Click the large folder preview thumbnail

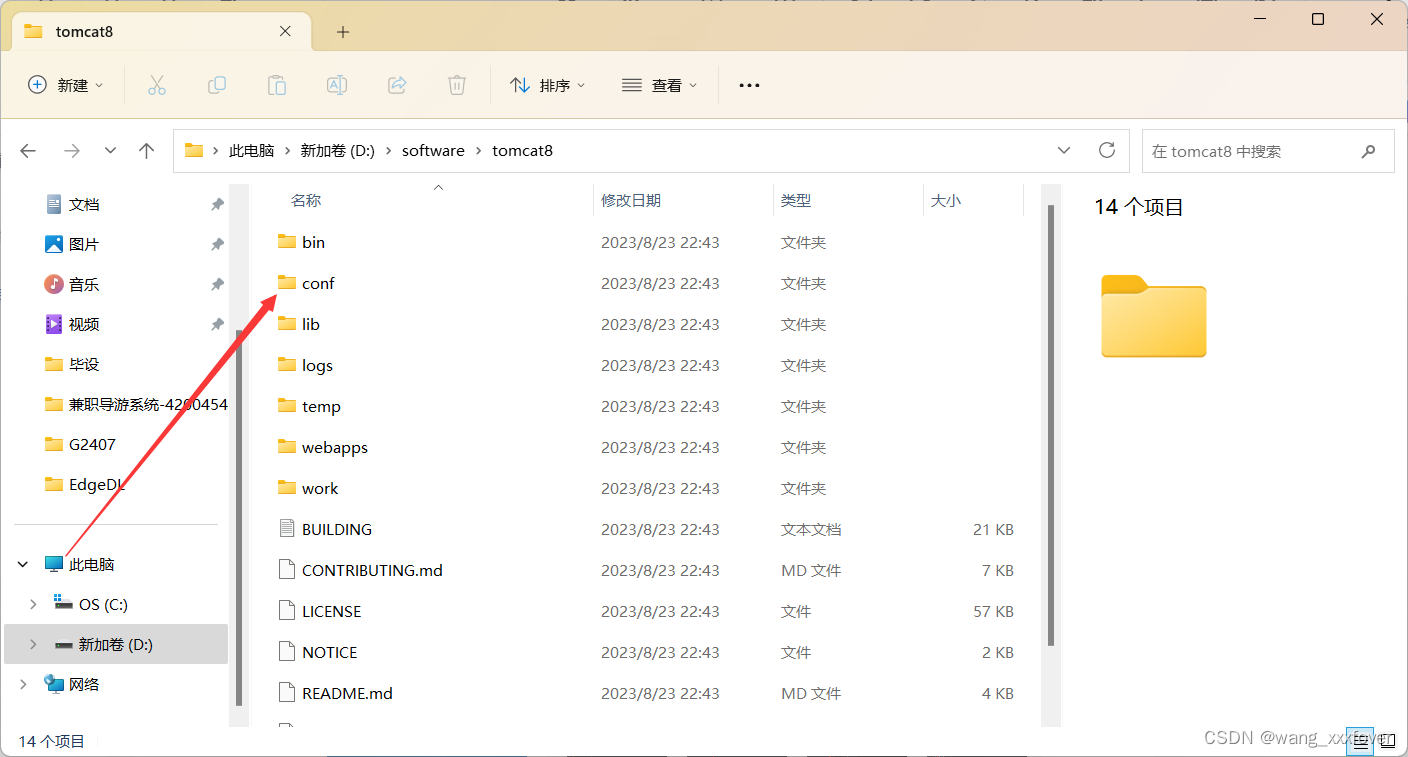tap(1154, 316)
